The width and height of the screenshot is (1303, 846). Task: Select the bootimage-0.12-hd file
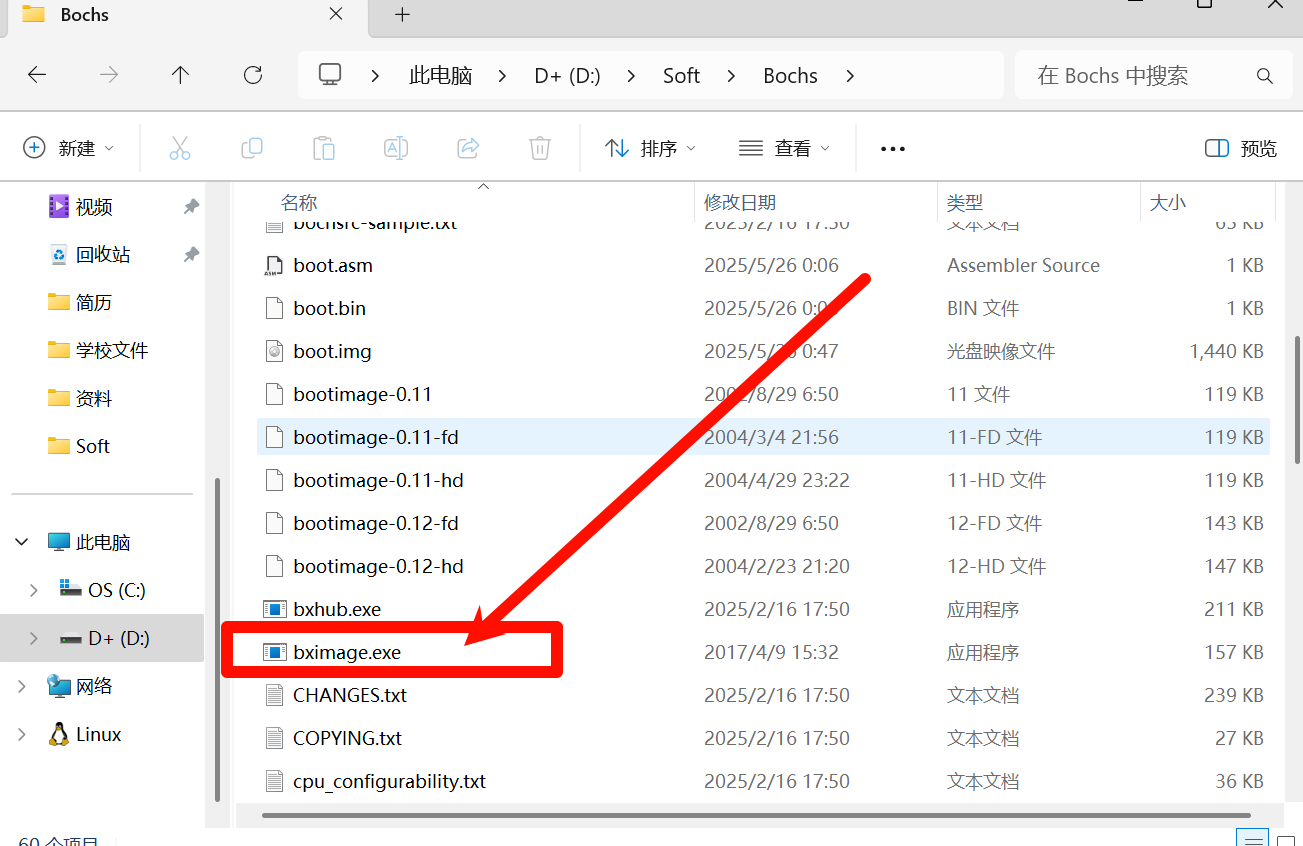click(x=763, y=566)
